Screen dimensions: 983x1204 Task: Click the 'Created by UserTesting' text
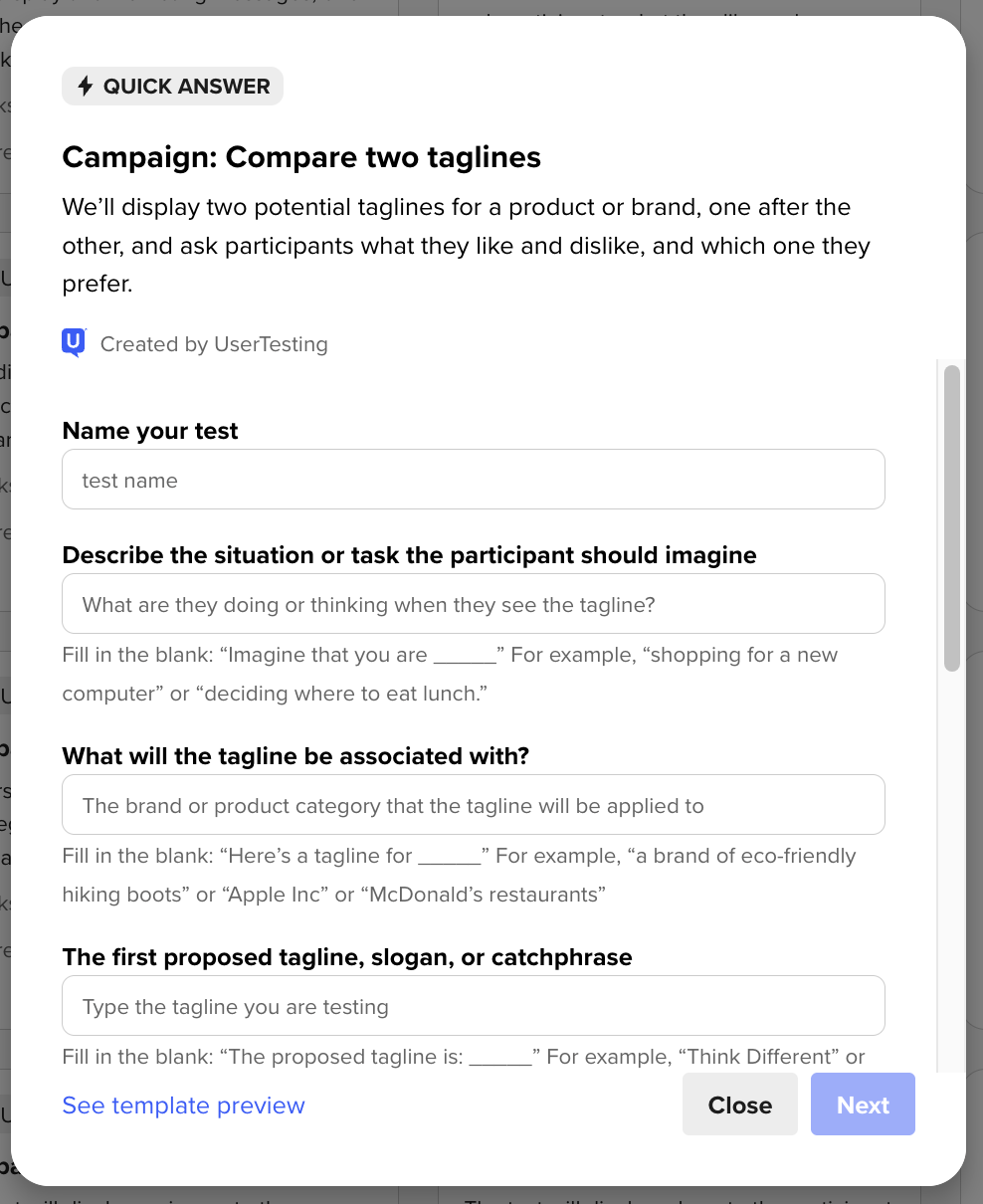pos(214,344)
